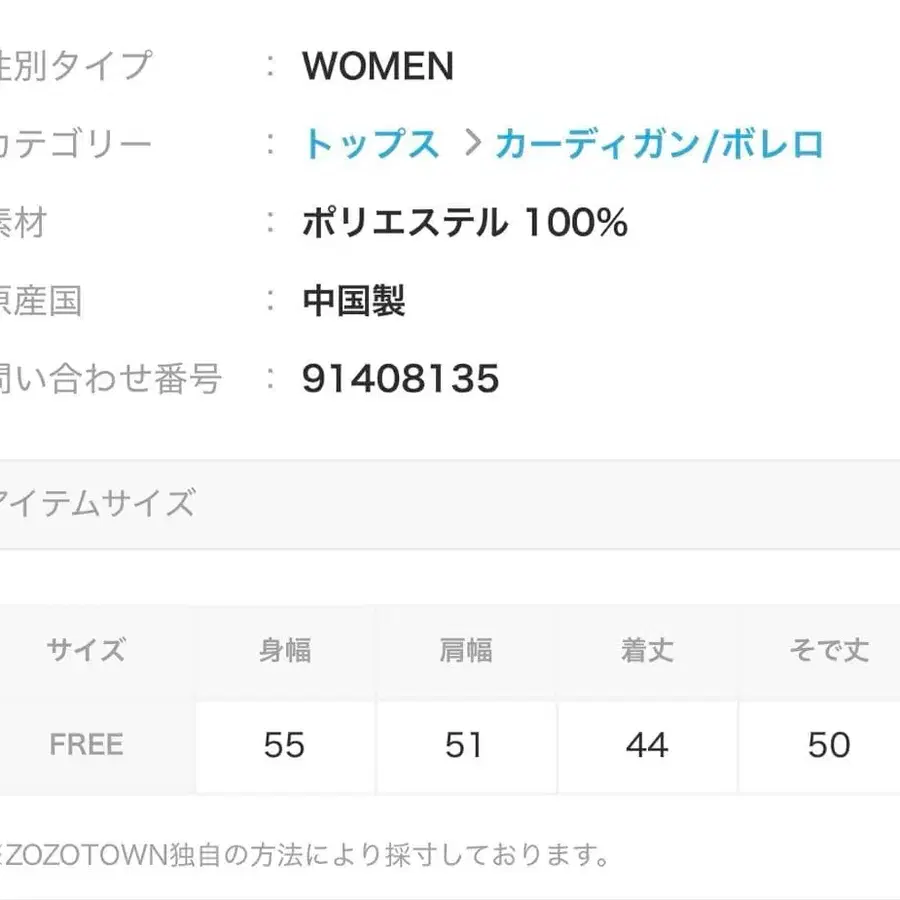Click the 肩幅 column header
Image resolution: width=900 pixels, height=900 pixels.
click(466, 649)
